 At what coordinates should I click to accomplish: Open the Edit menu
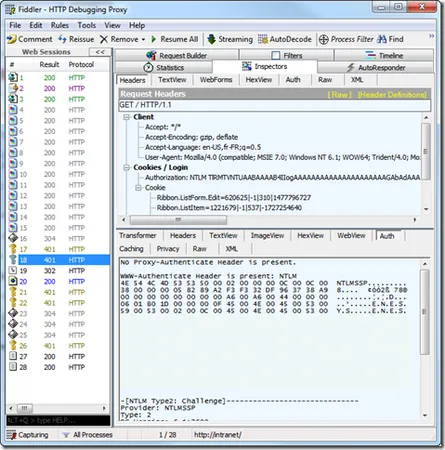tap(36, 25)
